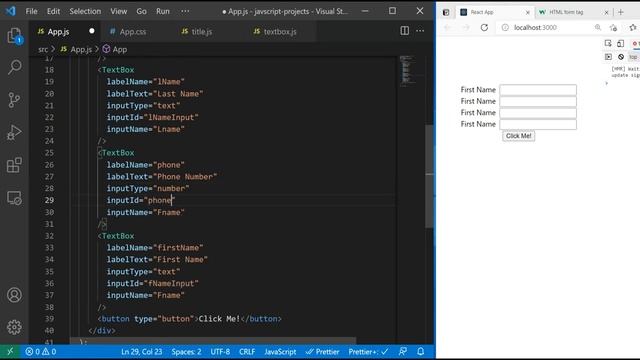
Task: Open notifications bell in status bar
Action: (x=421, y=351)
